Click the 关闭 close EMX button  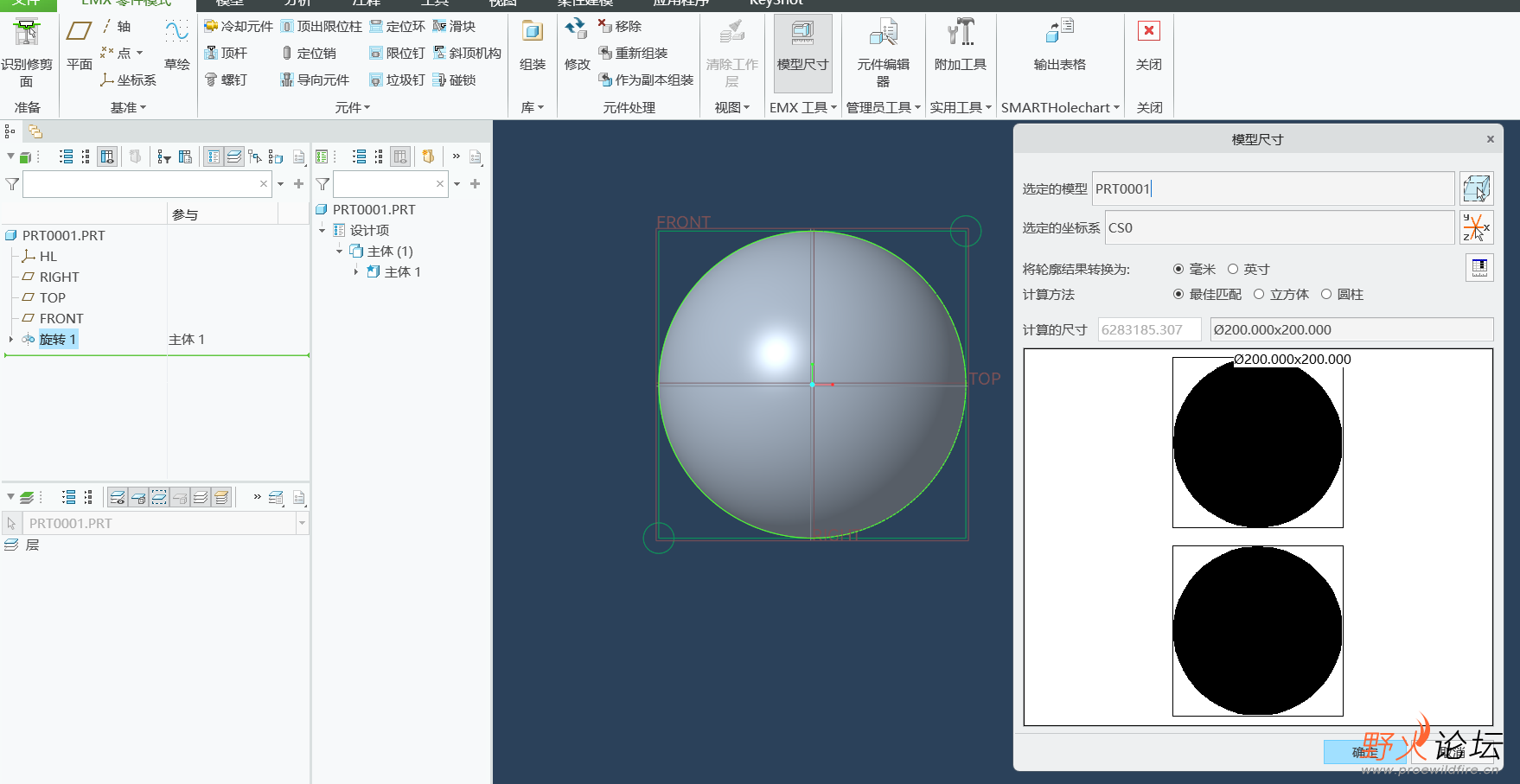(1148, 45)
